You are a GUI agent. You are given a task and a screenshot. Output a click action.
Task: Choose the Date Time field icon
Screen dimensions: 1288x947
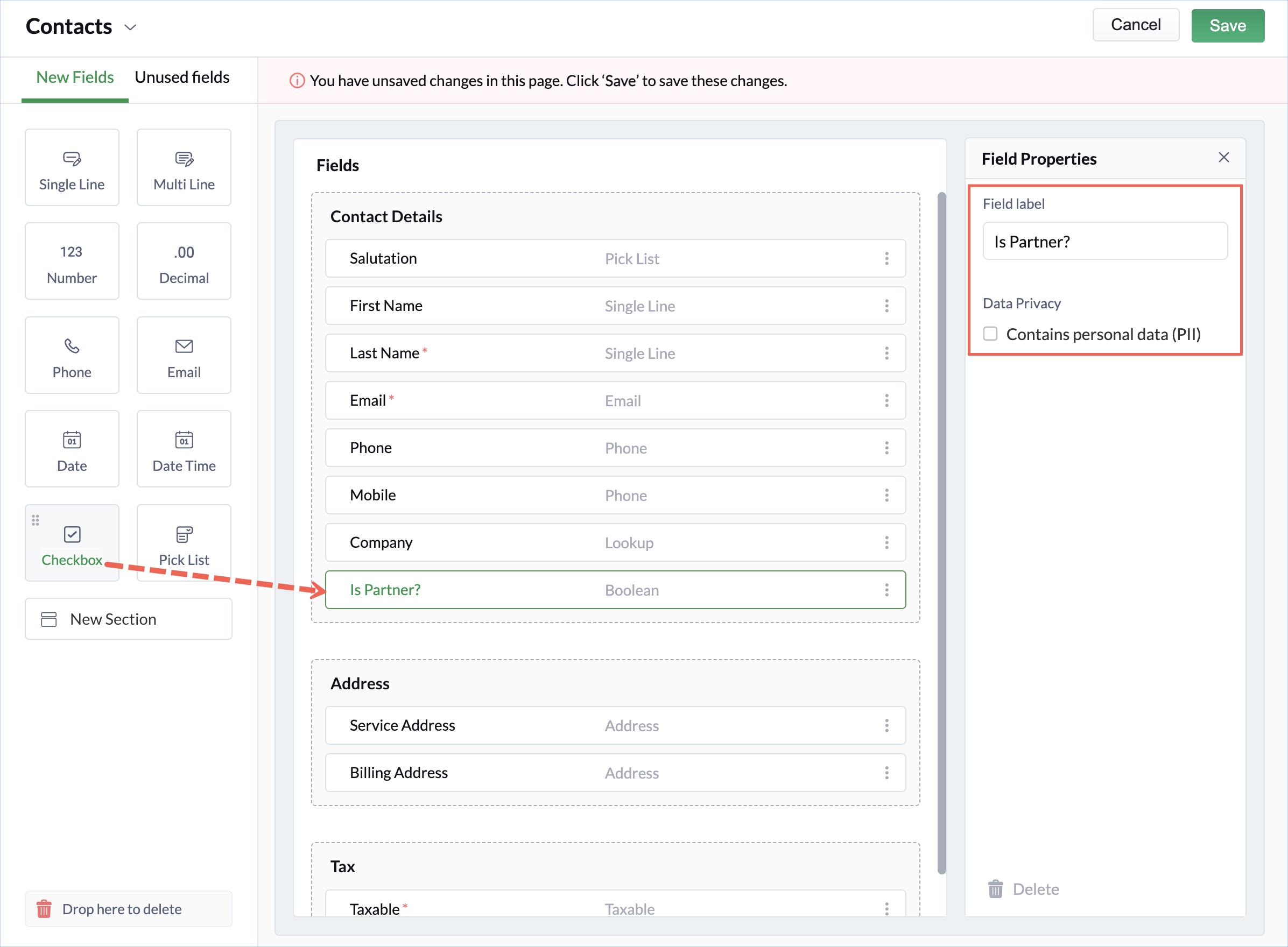pyautogui.click(x=184, y=440)
